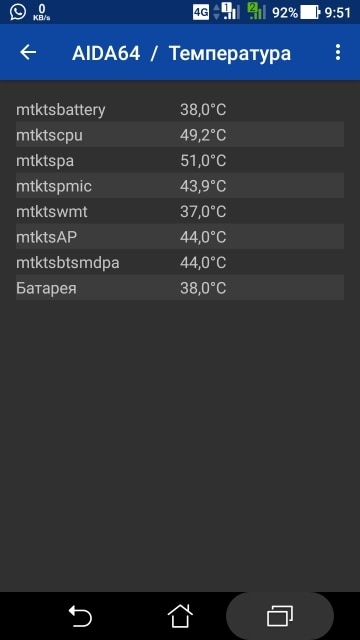Tap the battery icon in status bar
360x640 pixels.
point(310,13)
